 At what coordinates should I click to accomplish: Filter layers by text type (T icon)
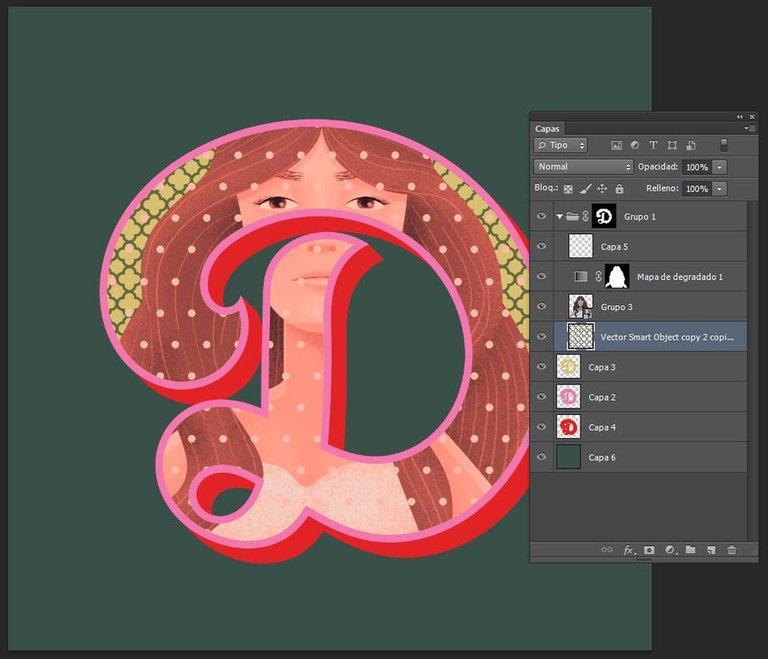coord(654,145)
